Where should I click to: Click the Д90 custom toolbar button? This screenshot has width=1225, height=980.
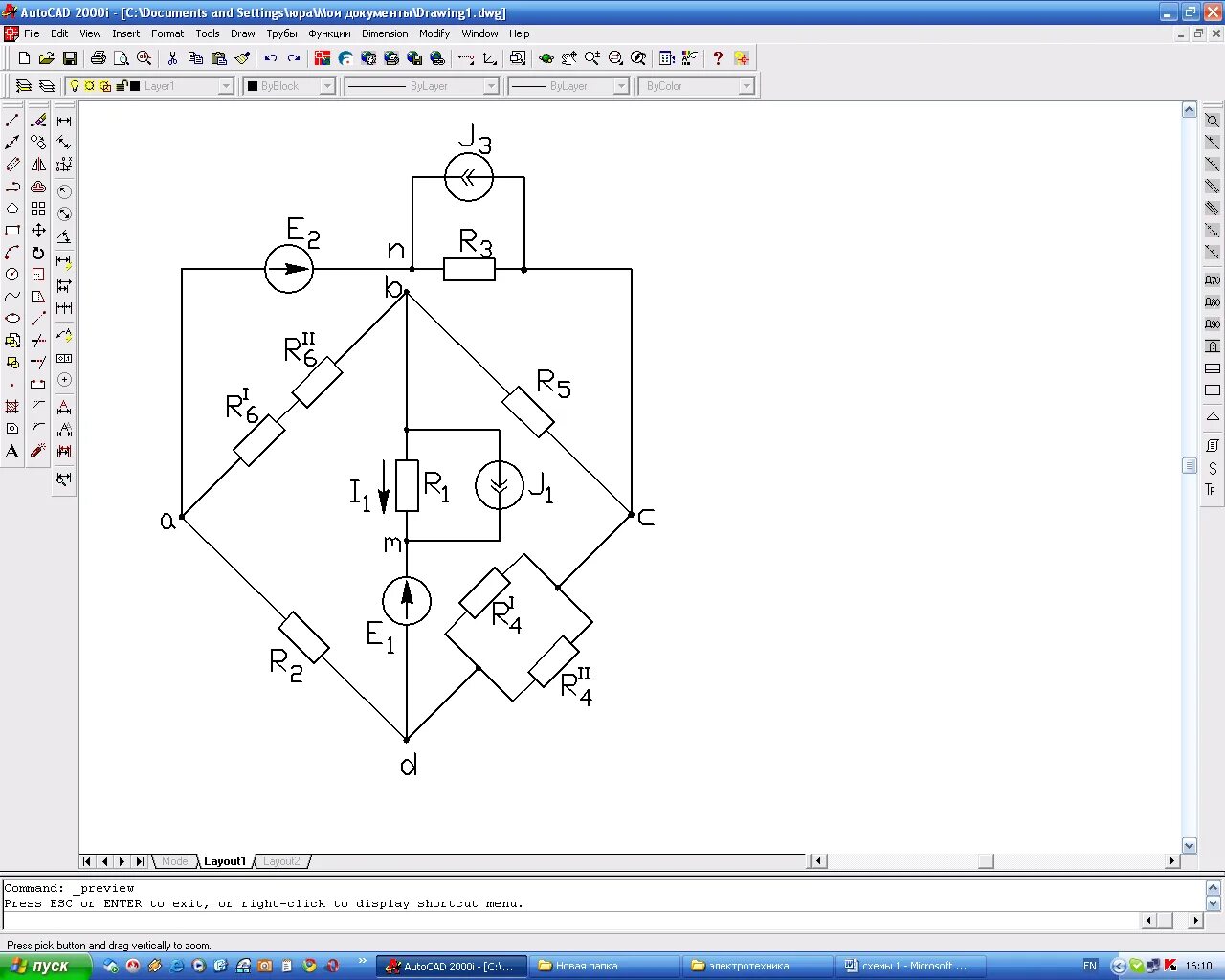point(1213,324)
